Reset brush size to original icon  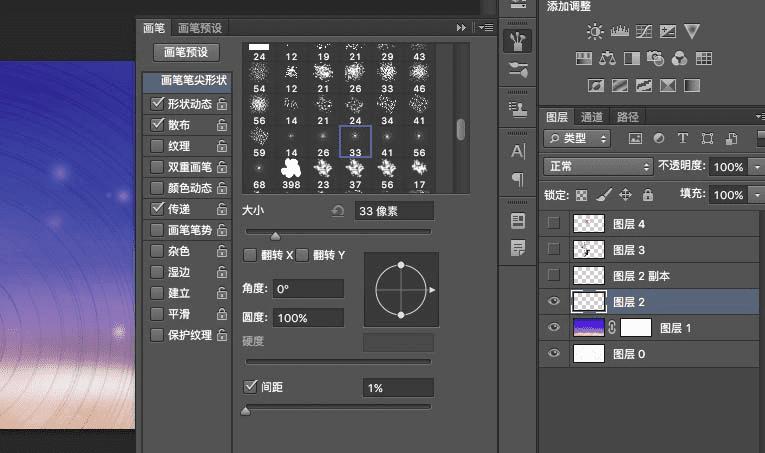coord(337,211)
